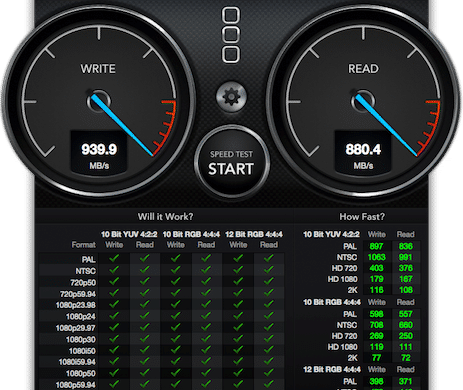Click the blue needle on the WRITE gauge

tap(122, 125)
